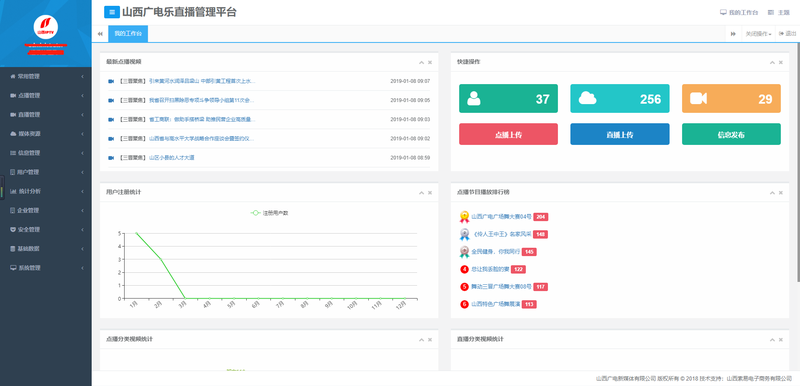Expand the 直播管理 menu chevron

coord(83,115)
